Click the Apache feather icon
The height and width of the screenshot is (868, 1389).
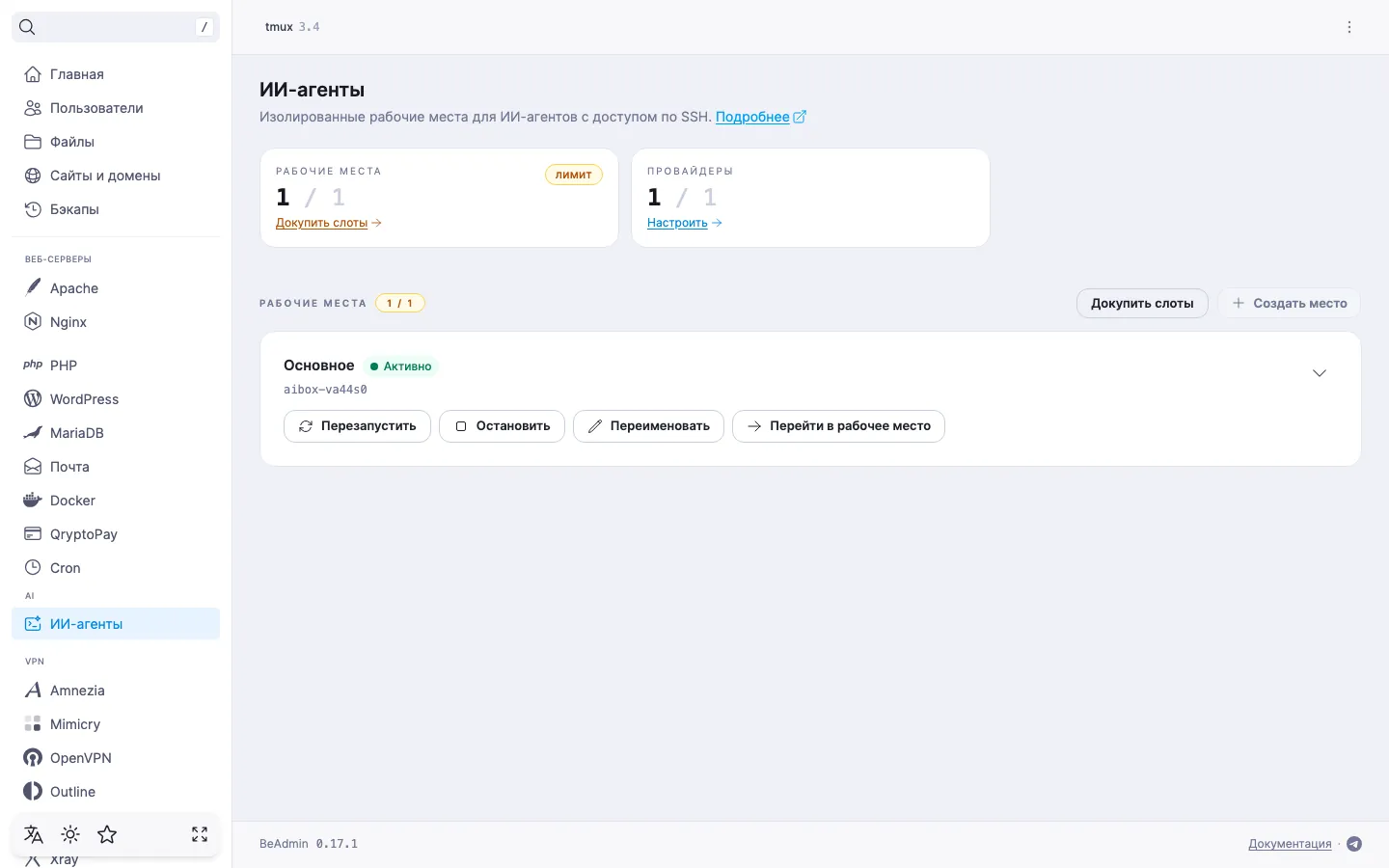tap(33, 287)
